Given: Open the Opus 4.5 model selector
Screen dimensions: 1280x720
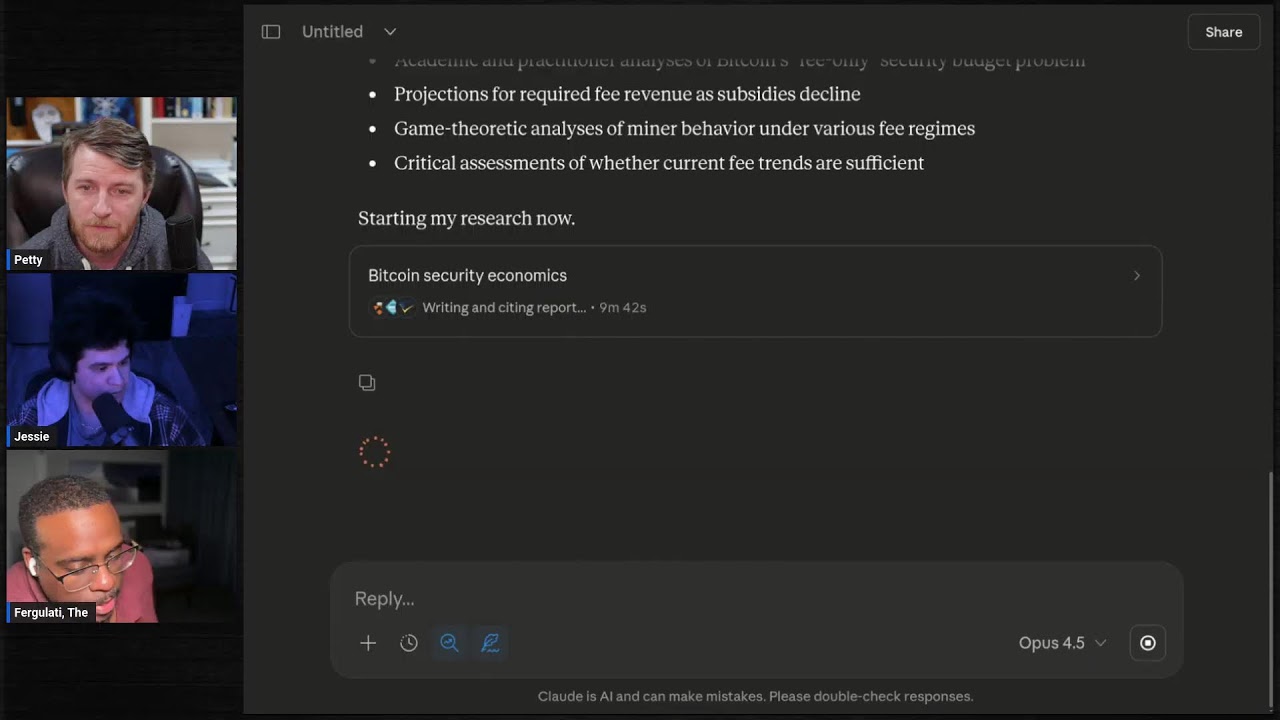Looking at the screenshot, I should pos(1062,643).
